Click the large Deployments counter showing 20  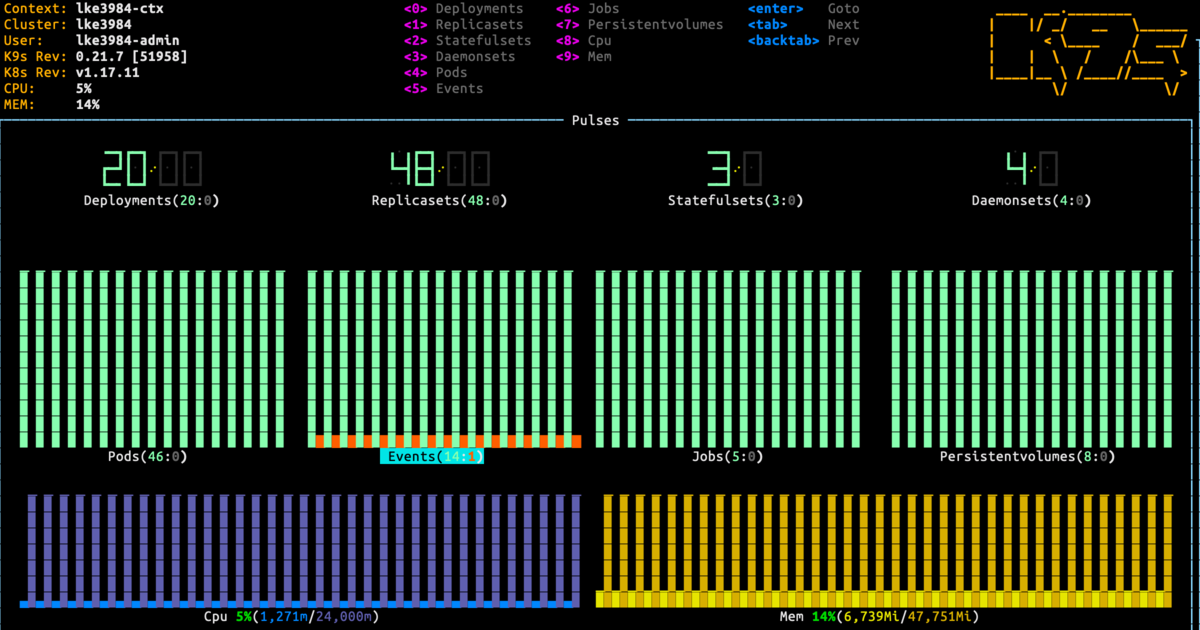[x=152, y=169]
